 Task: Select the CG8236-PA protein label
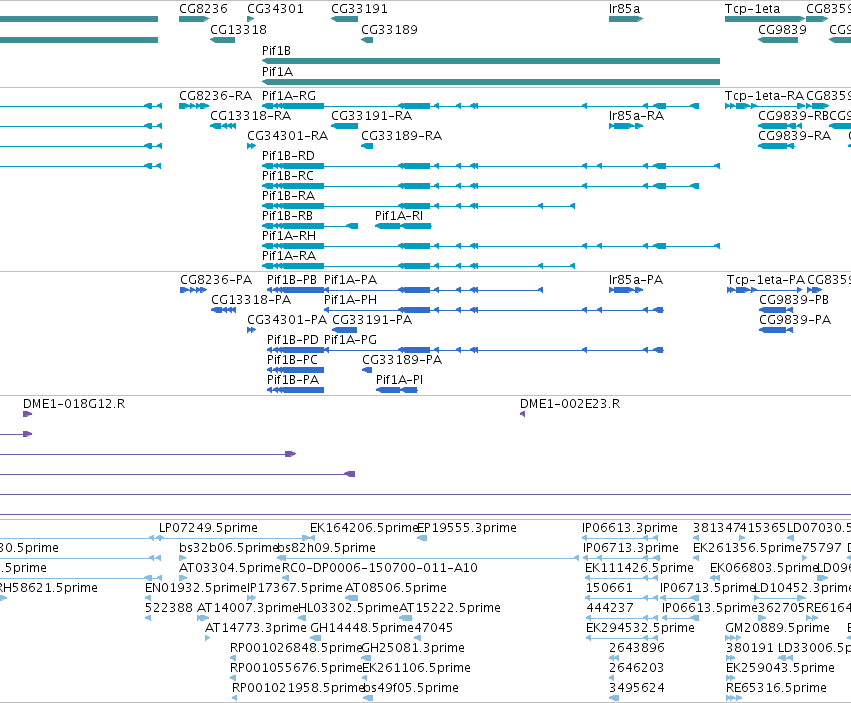(216, 280)
